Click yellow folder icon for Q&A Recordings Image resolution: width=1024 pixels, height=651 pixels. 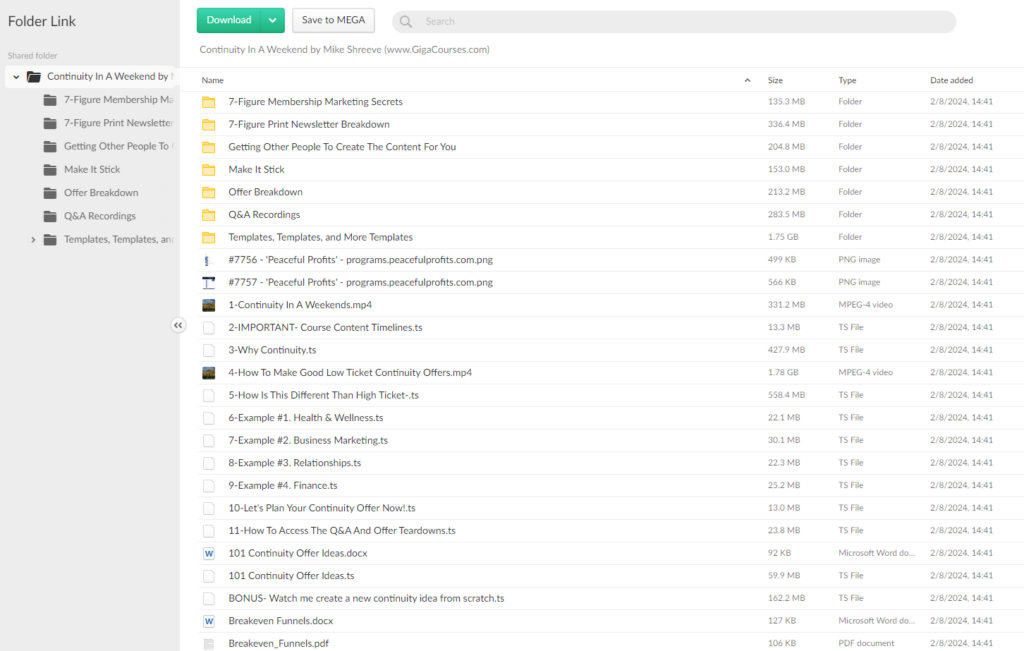click(209, 215)
